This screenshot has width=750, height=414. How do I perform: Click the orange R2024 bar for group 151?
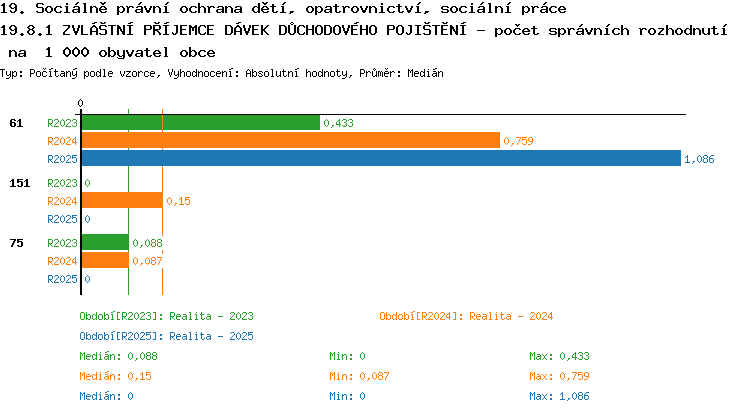point(122,200)
